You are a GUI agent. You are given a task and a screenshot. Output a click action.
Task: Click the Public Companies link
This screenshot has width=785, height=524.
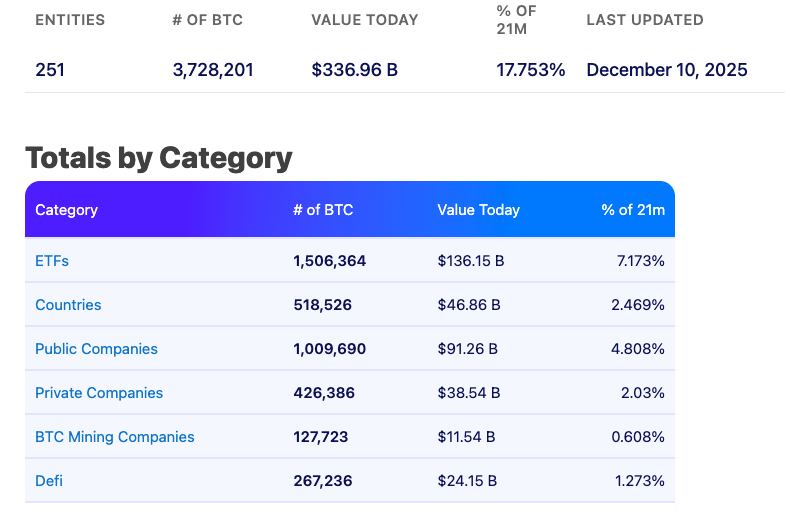(96, 349)
